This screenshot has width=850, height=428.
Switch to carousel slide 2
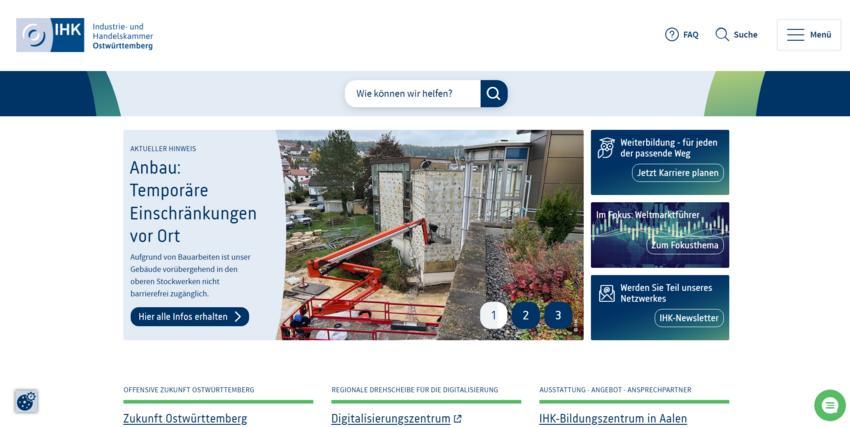[525, 315]
